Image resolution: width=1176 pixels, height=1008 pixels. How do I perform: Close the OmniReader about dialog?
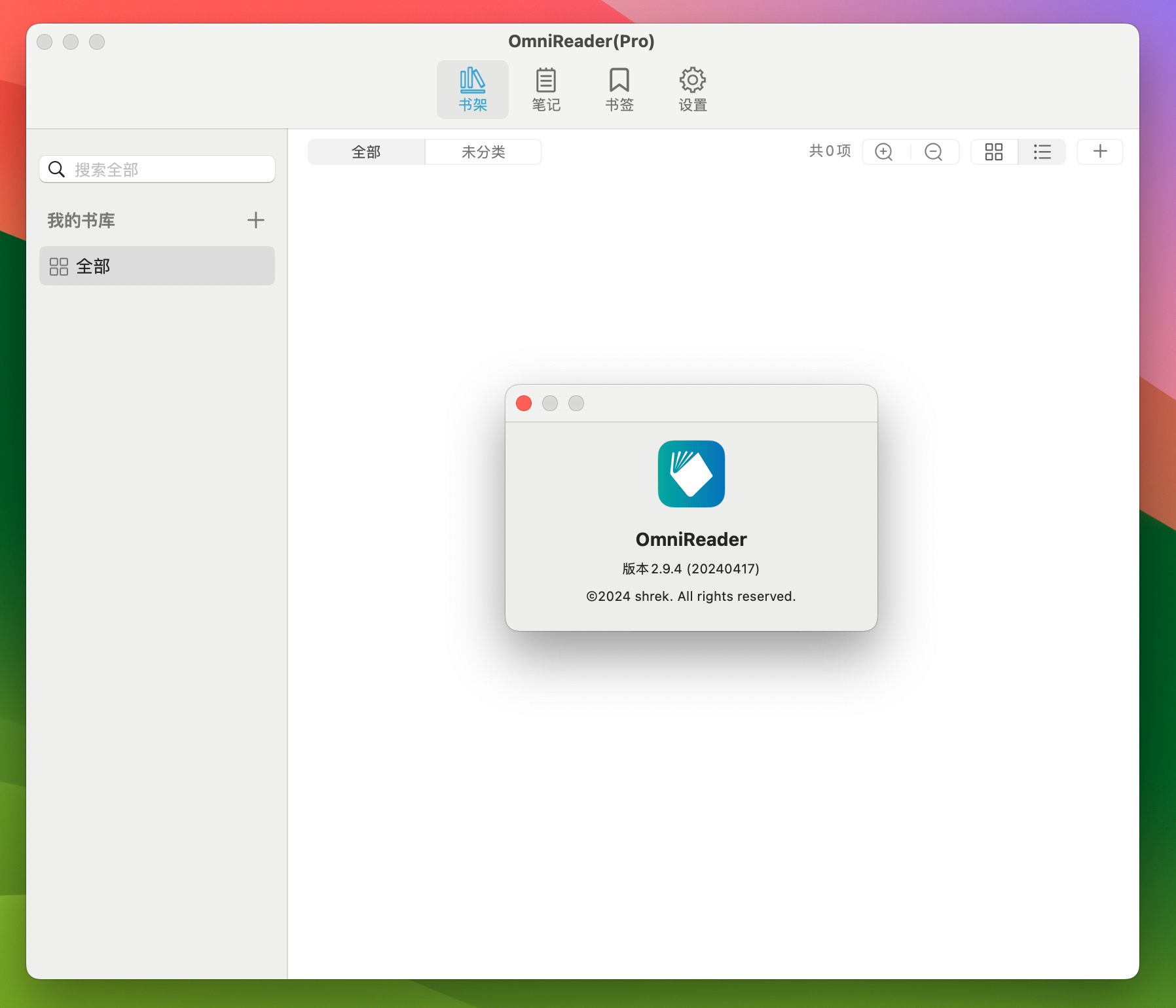pyautogui.click(x=524, y=403)
